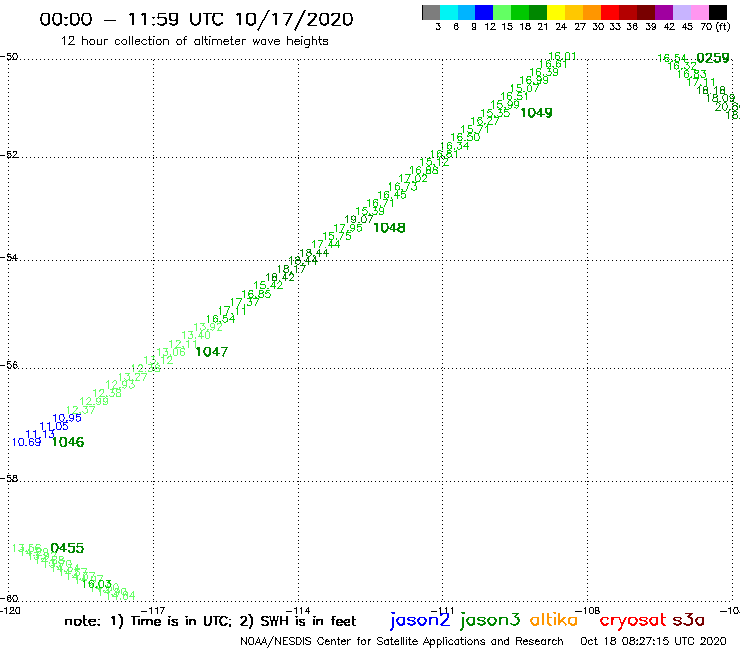The width and height of the screenshot is (740, 650).
Task: Click the -108 longitude axis label
Action: pyautogui.click(x=588, y=611)
